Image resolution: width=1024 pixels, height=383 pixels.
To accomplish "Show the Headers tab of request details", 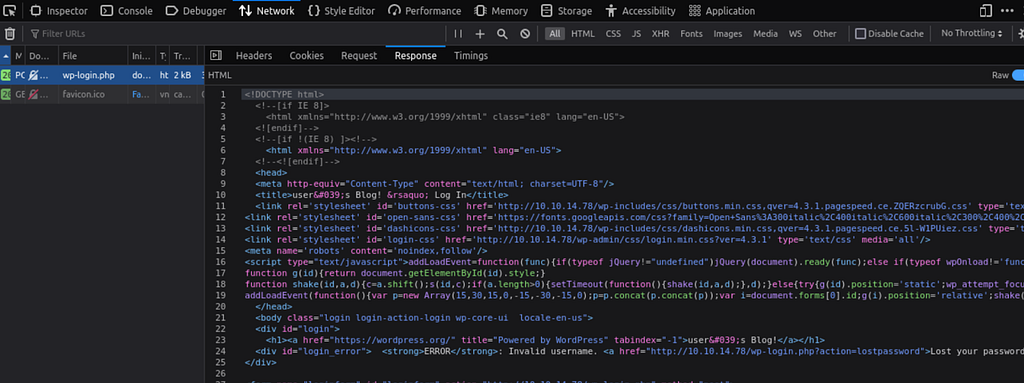I will 254,56.
